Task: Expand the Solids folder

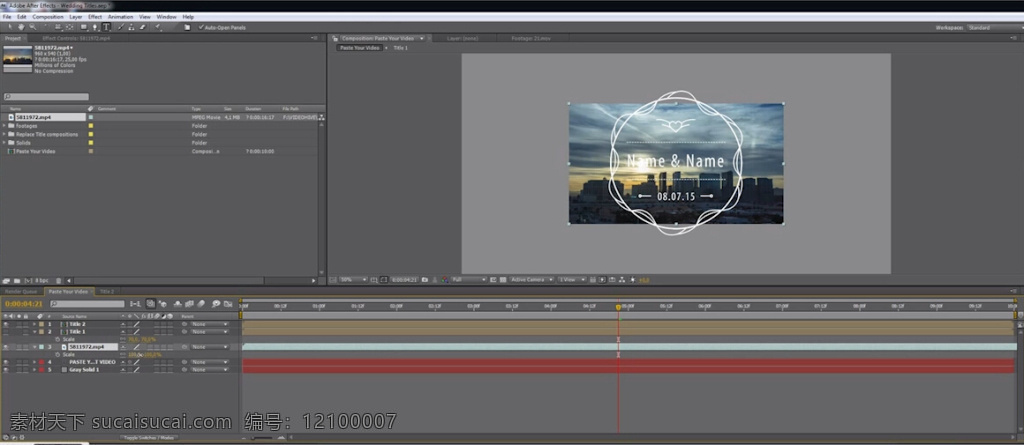Action: click(5, 142)
